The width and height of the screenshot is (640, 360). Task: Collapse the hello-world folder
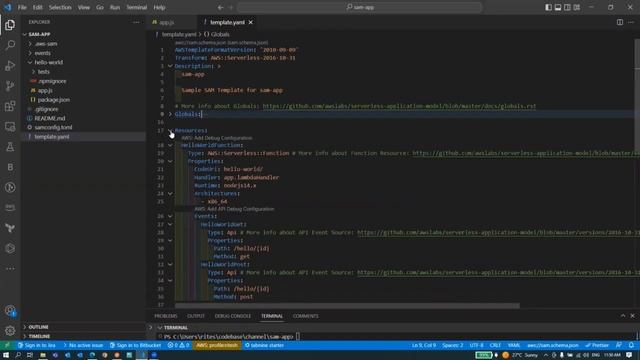30,62
